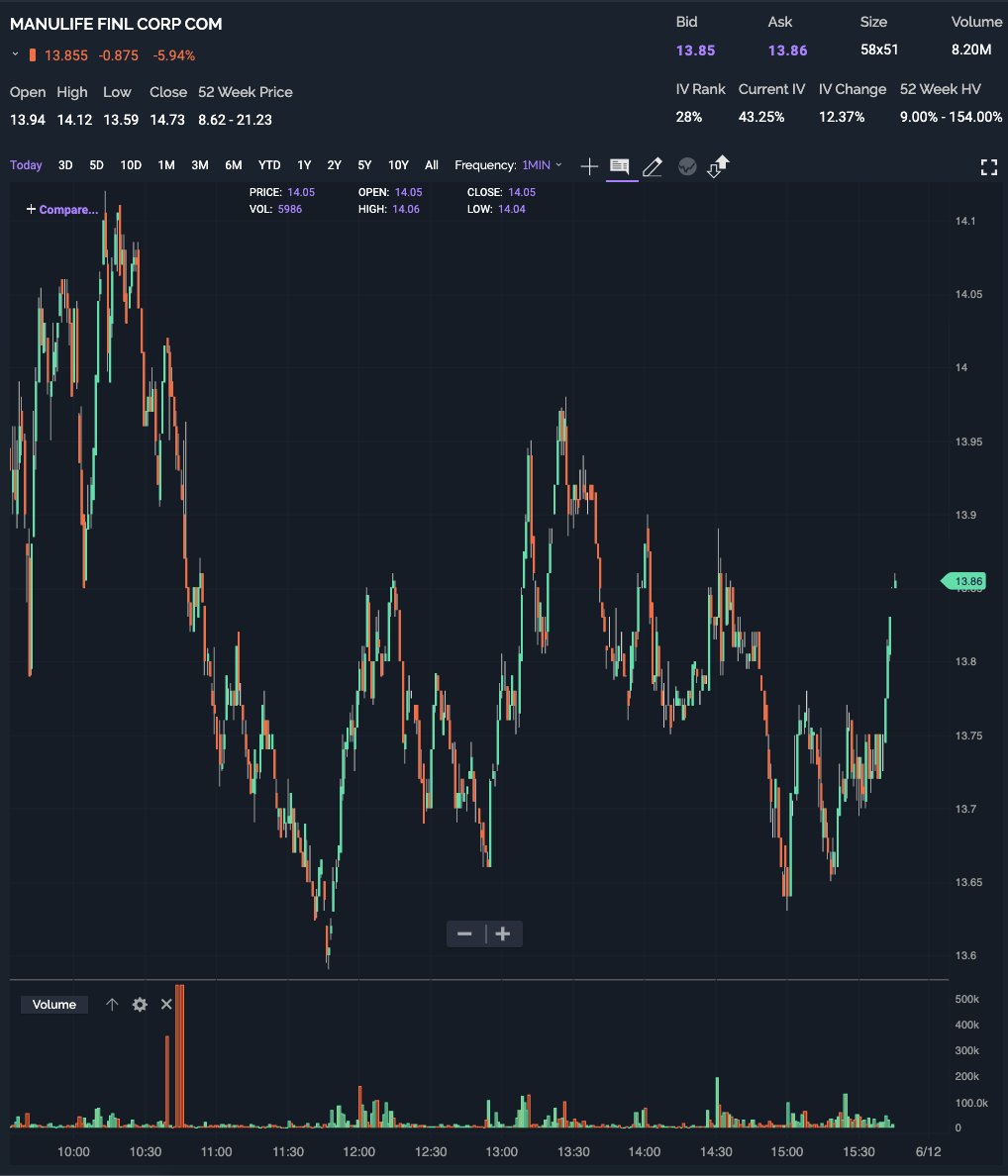Viewport: 1008px width, 1176px height.
Task: Remove the Volume study panel
Action: [166, 1004]
